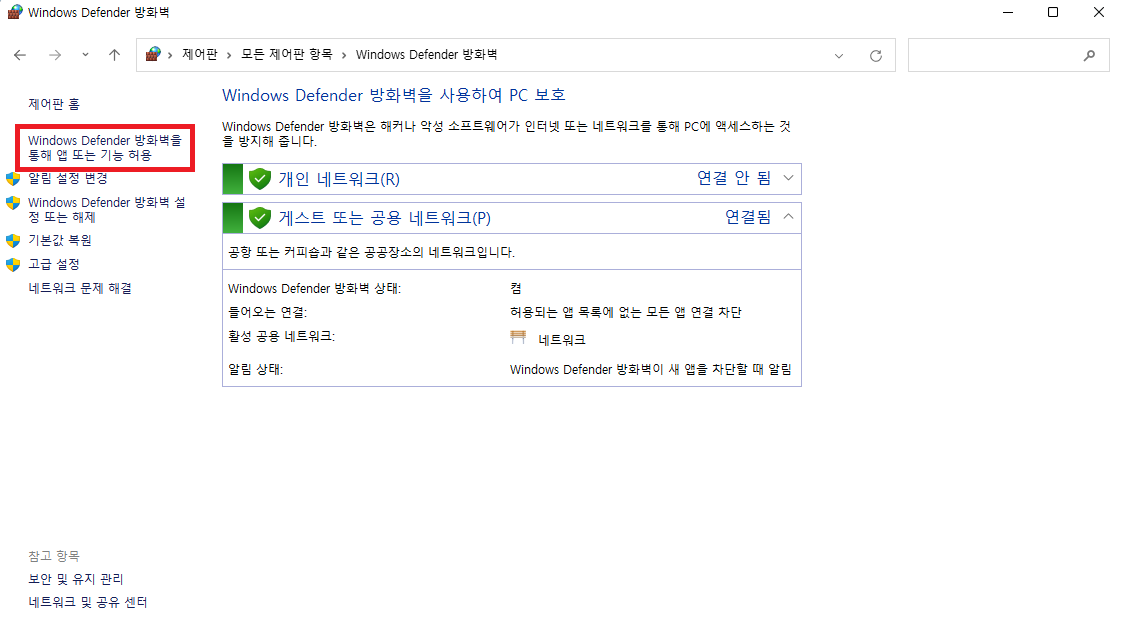1122x629 pixels.
Task: Click firewall icon in title bar
Action: [14, 12]
